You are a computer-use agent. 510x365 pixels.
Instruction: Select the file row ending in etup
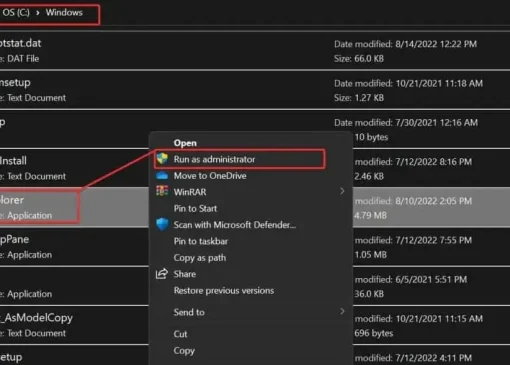click(74, 355)
